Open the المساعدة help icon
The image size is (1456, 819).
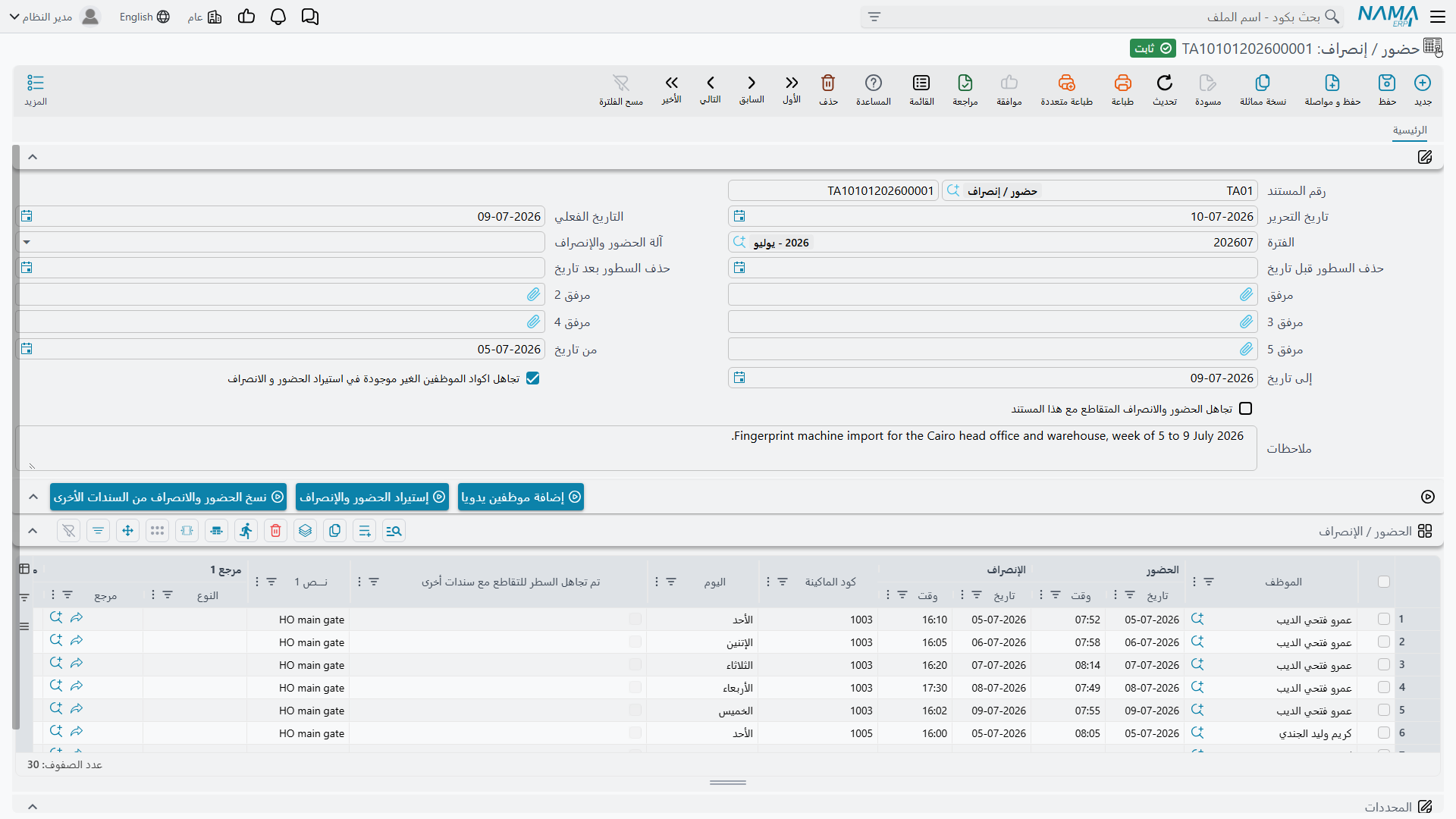[x=874, y=83]
